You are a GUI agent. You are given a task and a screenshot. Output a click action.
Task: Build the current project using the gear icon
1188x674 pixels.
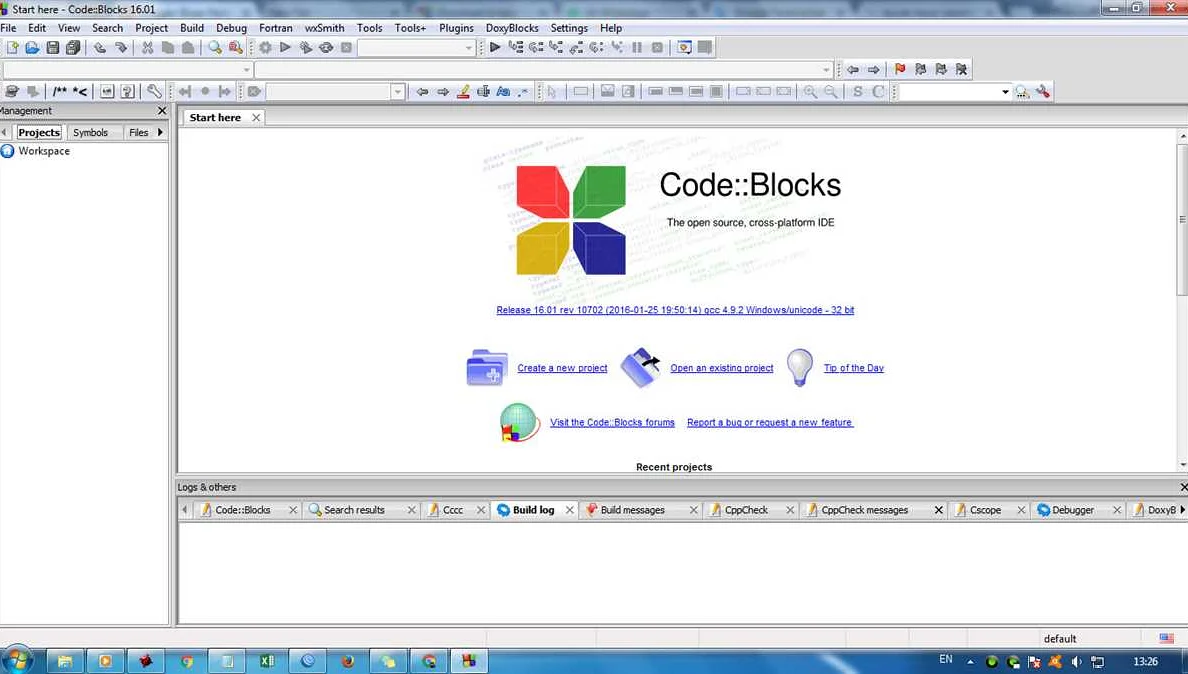point(265,47)
